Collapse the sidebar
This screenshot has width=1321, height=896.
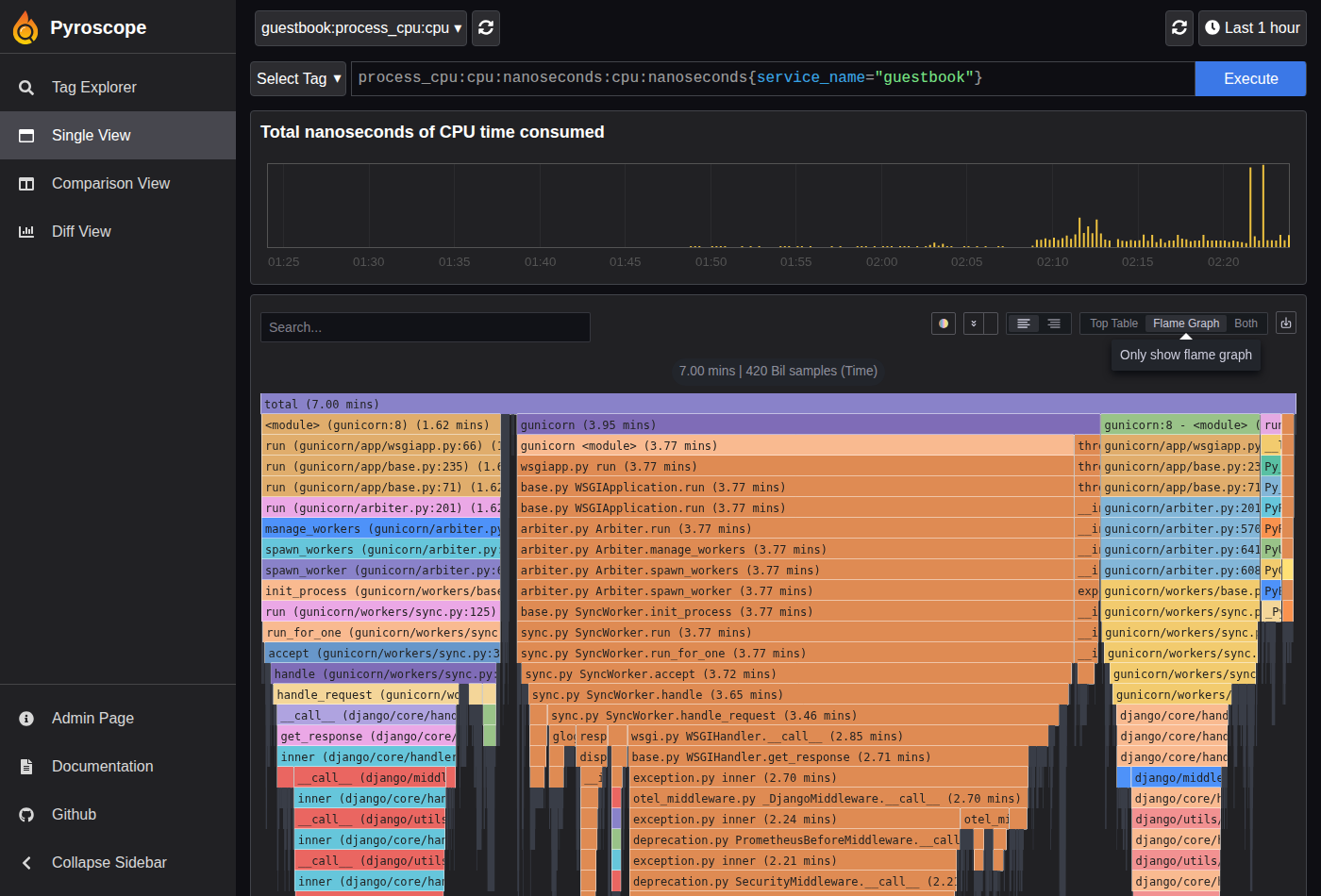click(x=118, y=863)
